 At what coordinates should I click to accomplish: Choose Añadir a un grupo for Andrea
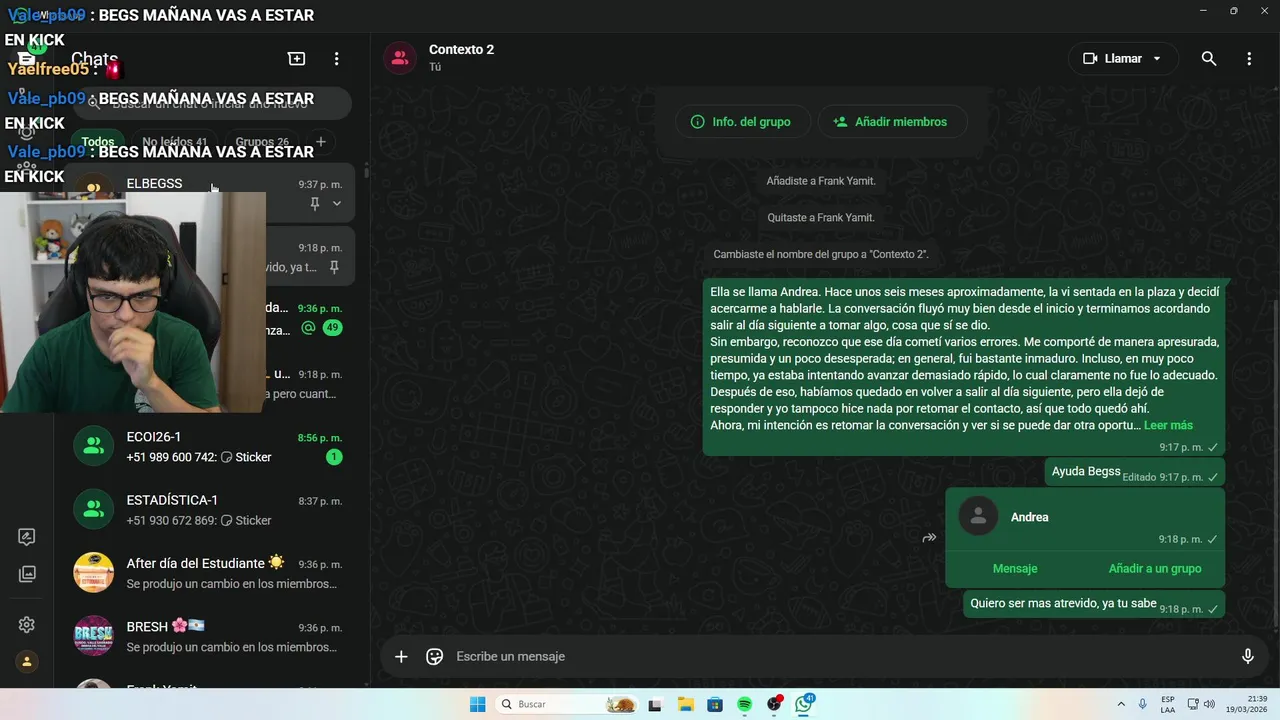1155,568
